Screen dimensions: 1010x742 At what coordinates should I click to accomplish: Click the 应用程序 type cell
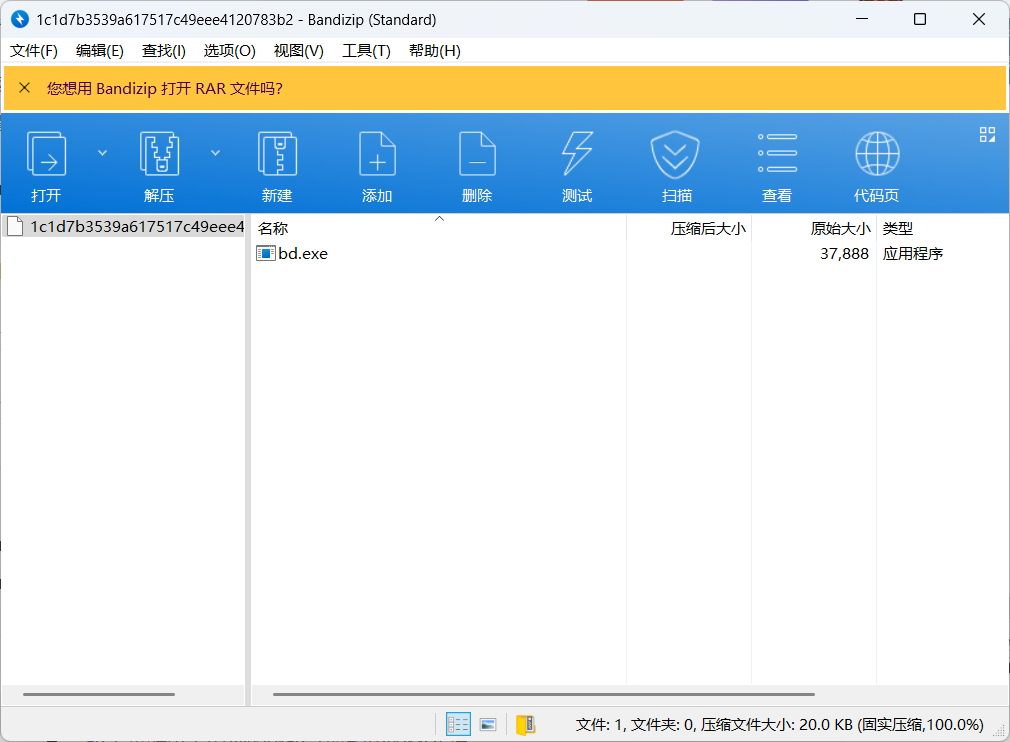pos(913,254)
